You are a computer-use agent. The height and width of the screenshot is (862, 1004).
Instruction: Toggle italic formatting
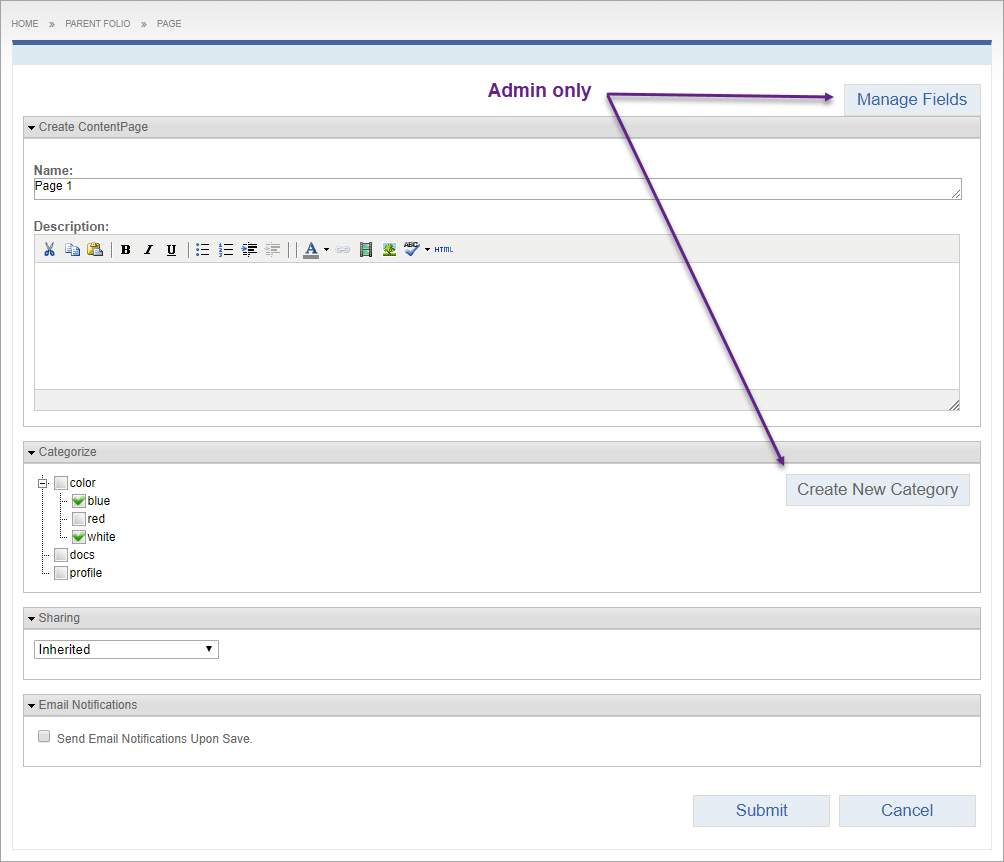click(x=149, y=250)
